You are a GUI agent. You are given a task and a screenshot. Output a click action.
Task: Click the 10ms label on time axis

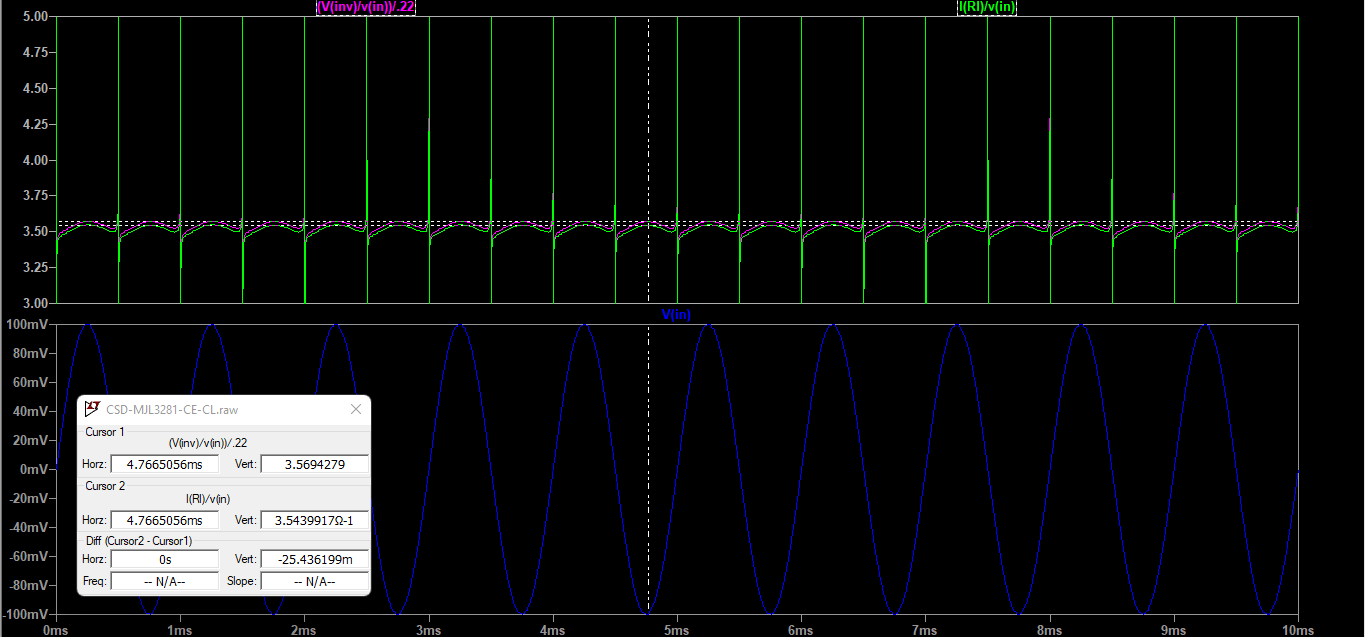1298,630
